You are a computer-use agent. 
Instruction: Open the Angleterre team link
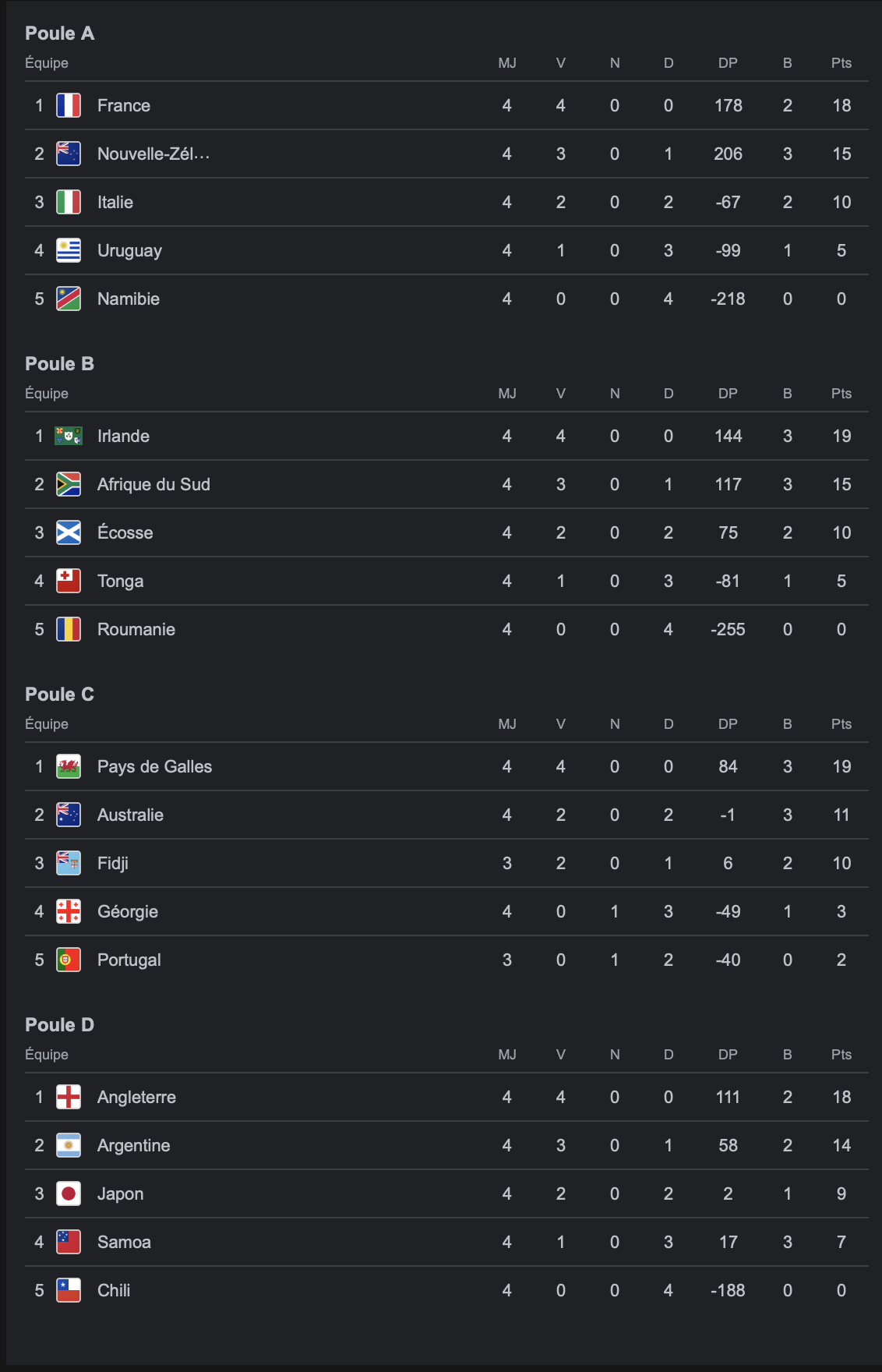coord(136,1097)
